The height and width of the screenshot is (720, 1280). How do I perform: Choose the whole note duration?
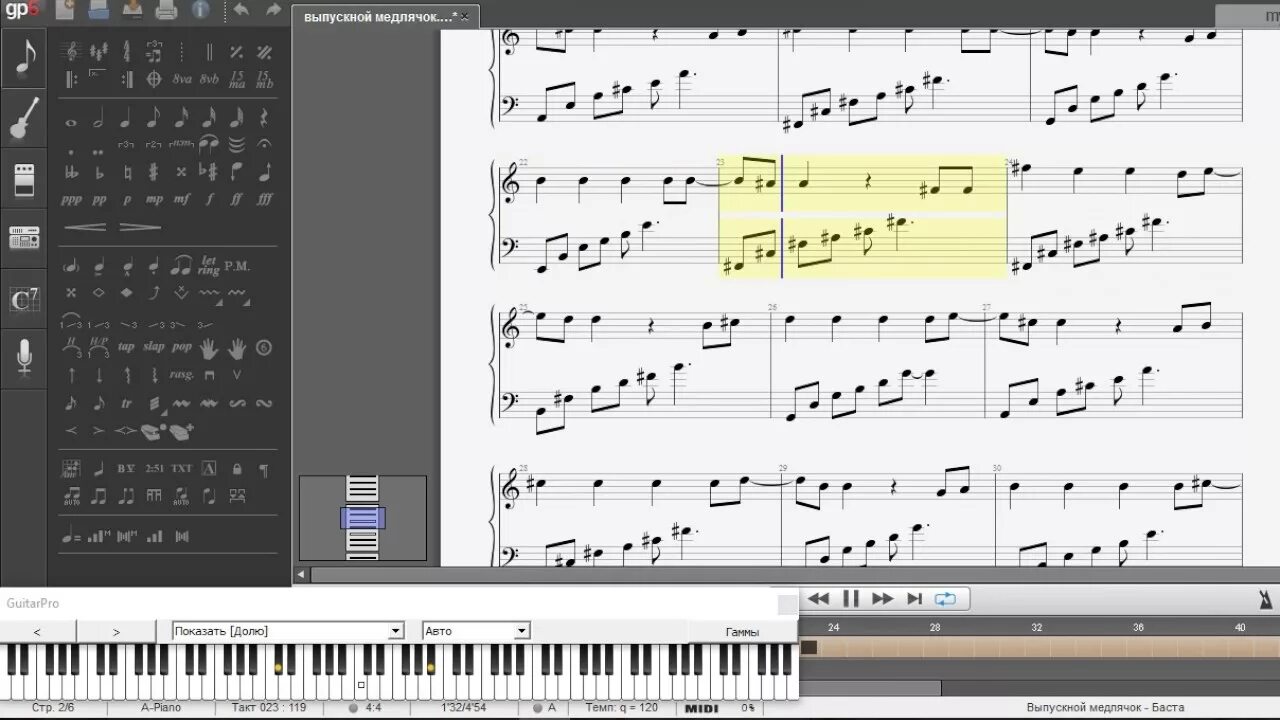click(71, 123)
